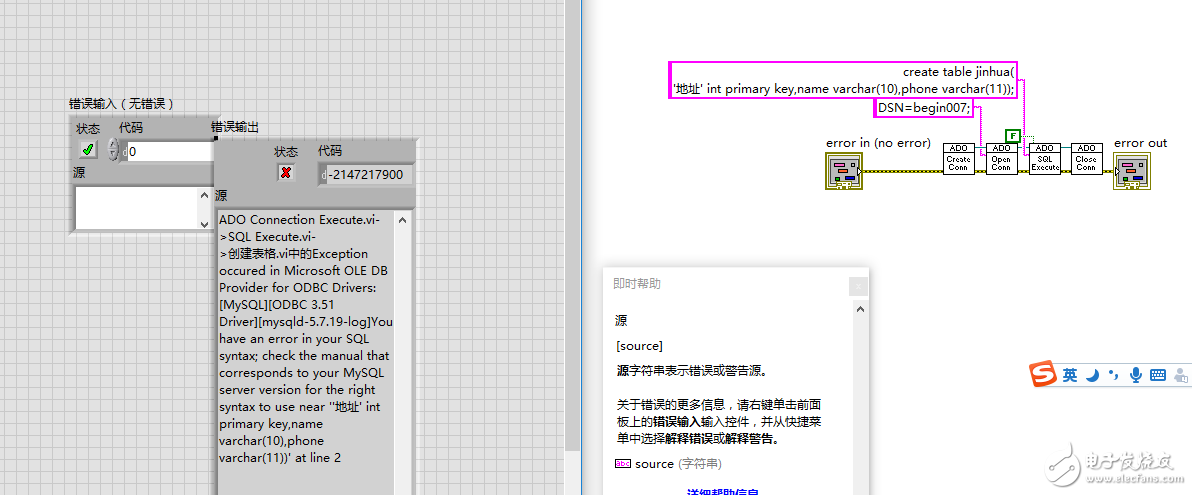Select the ADO Close Conn VI node
Screen dimensions: 1192x495
coord(1086,159)
